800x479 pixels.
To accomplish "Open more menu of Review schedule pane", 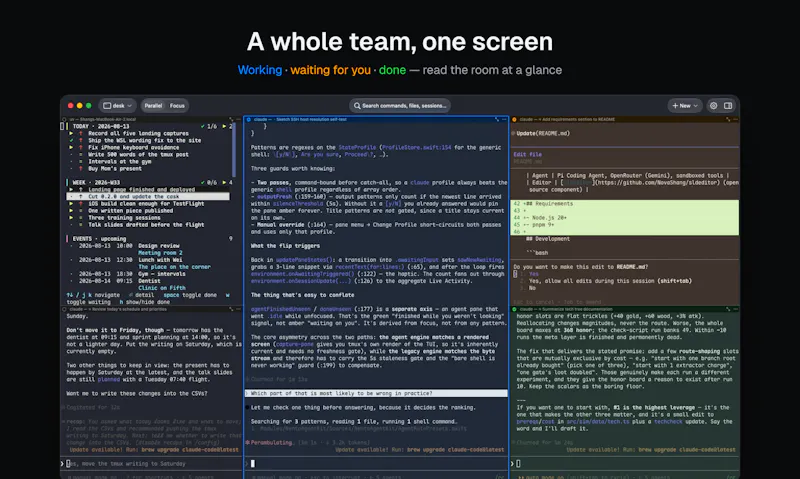I will (x=238, y=309).
